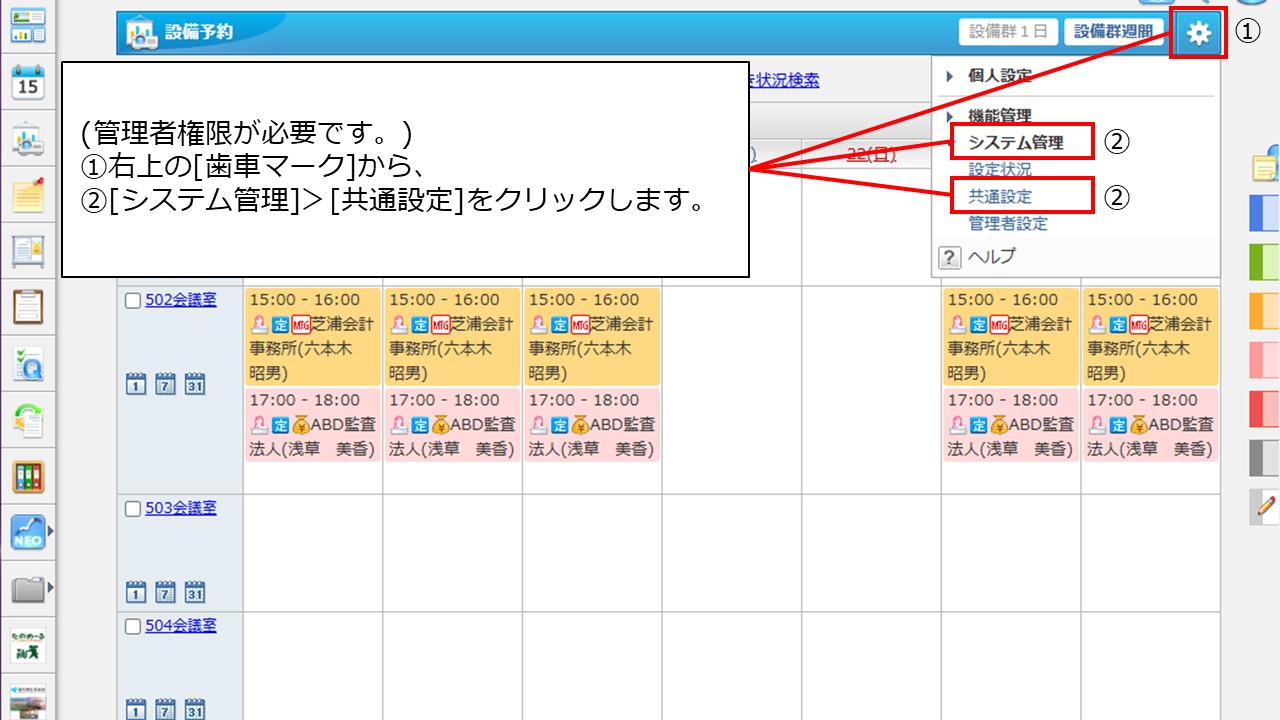Click the 1-day view icon for 503会議室
1280x720 pixels.
tap(136, 591)
